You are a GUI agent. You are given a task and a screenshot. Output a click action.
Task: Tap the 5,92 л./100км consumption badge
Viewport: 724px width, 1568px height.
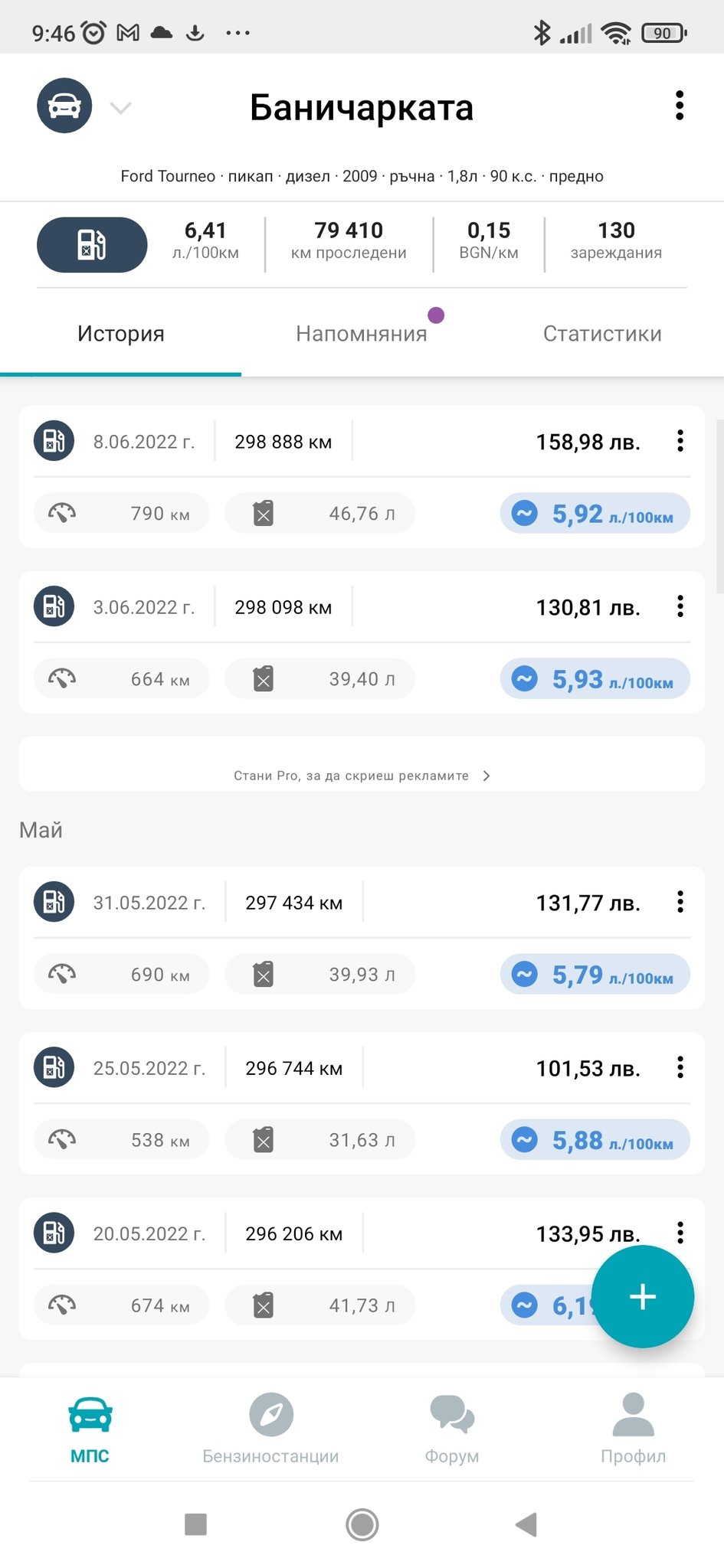tap(595, 514)
